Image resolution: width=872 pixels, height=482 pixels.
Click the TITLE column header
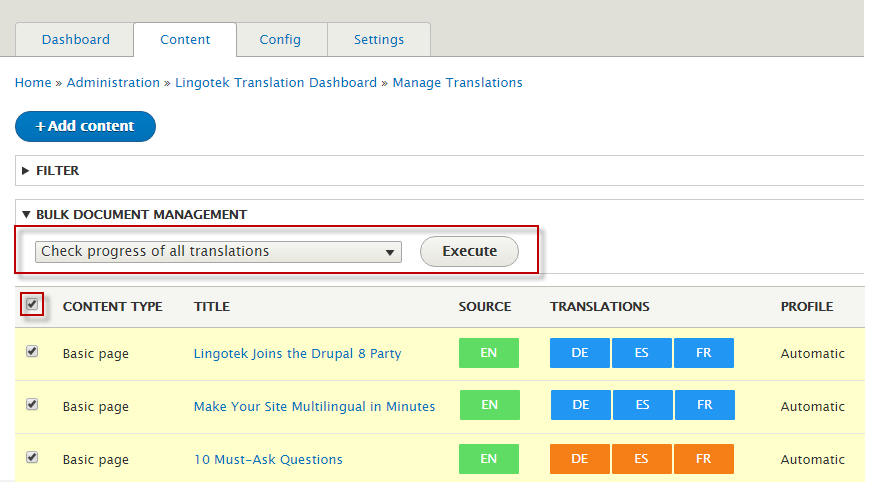[x=212, y=307]
